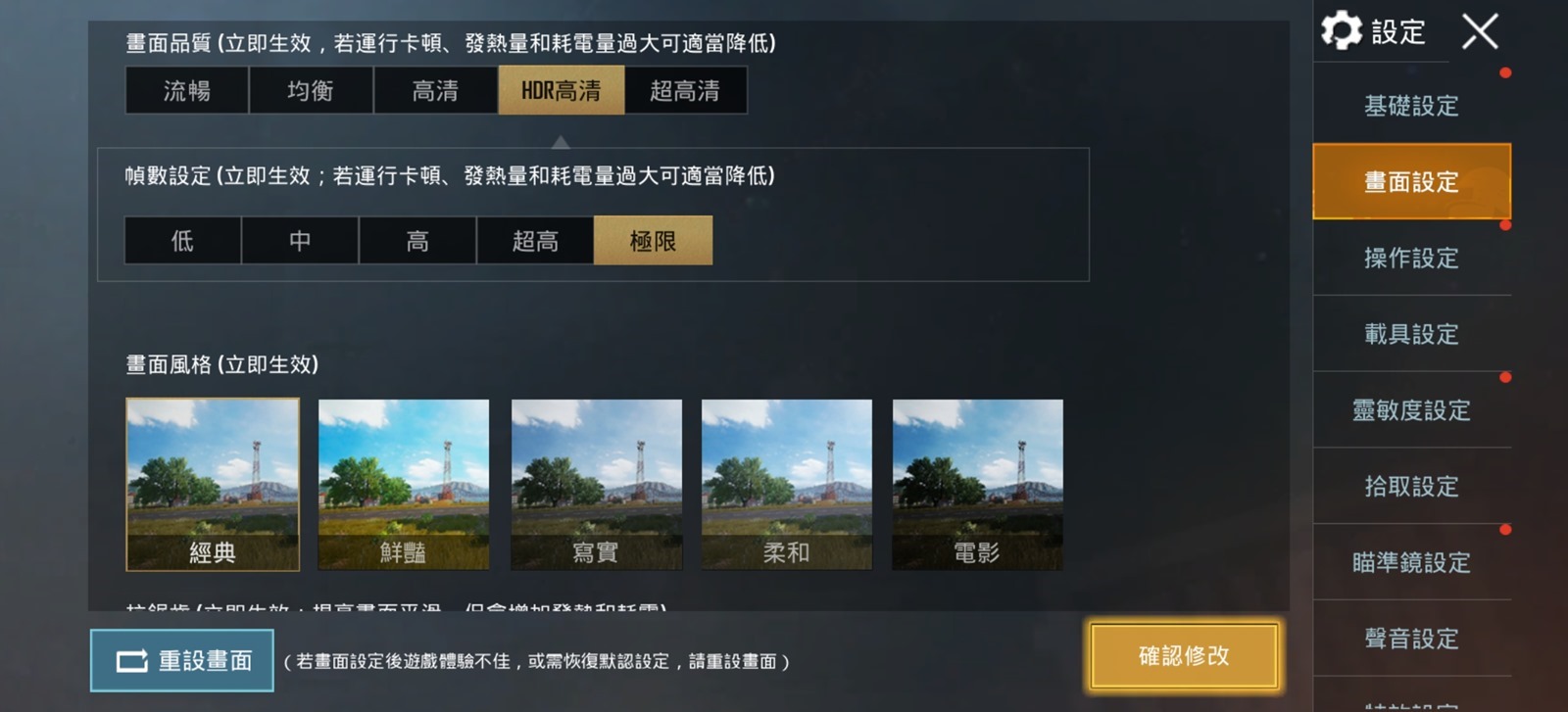Choose 超高清 graphics quality
1568x712 pixels.
(685, 90)
